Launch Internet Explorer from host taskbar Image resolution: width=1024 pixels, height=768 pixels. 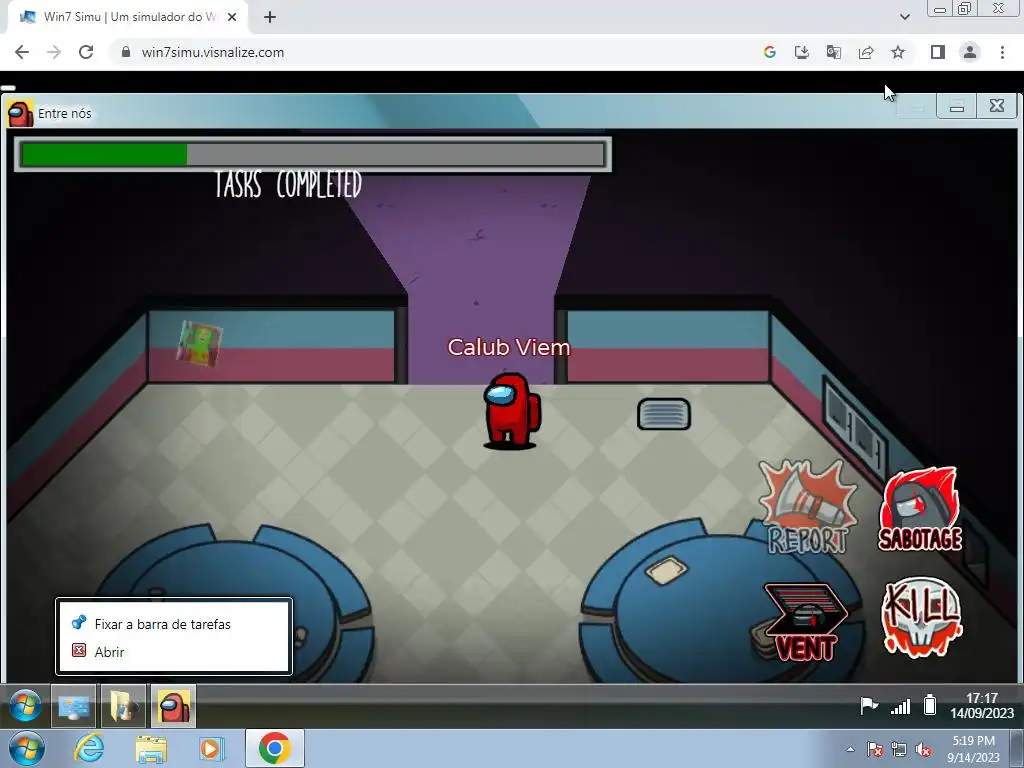tap(89, 748)
